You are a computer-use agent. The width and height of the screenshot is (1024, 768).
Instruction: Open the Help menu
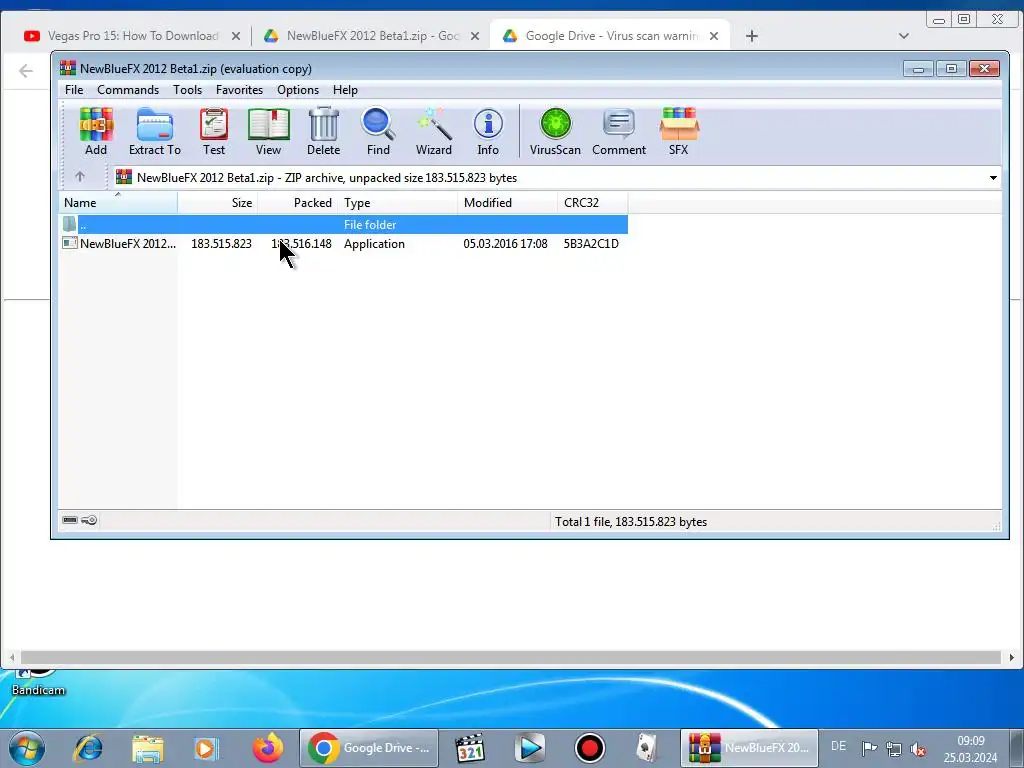click(x=345, y=90)
